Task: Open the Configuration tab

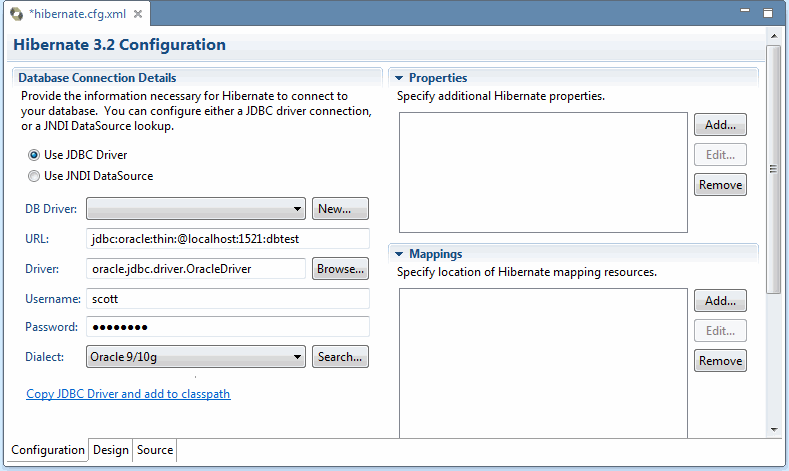Action: (48, 450)
